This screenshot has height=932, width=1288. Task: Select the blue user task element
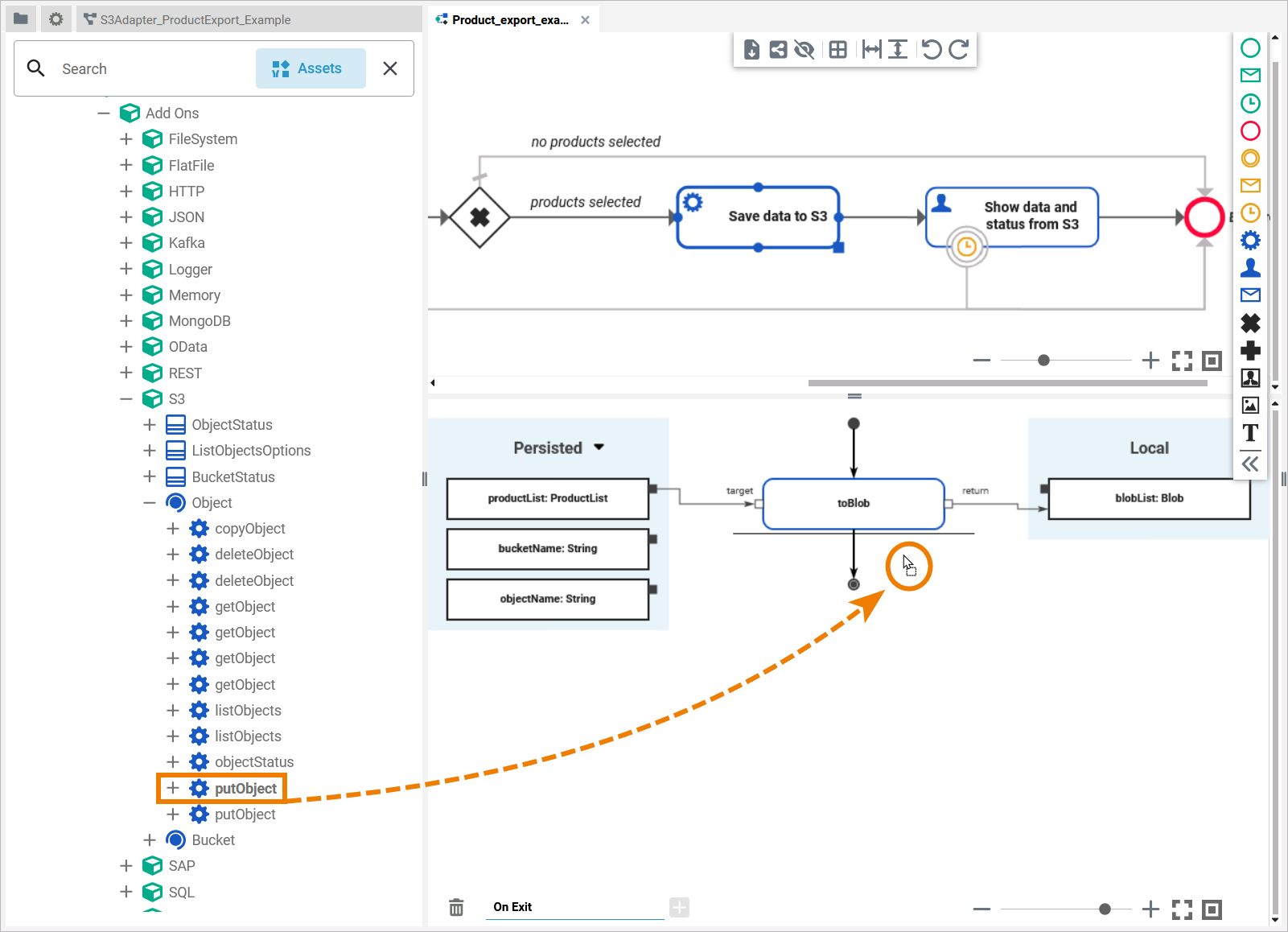coord(1250,267)
